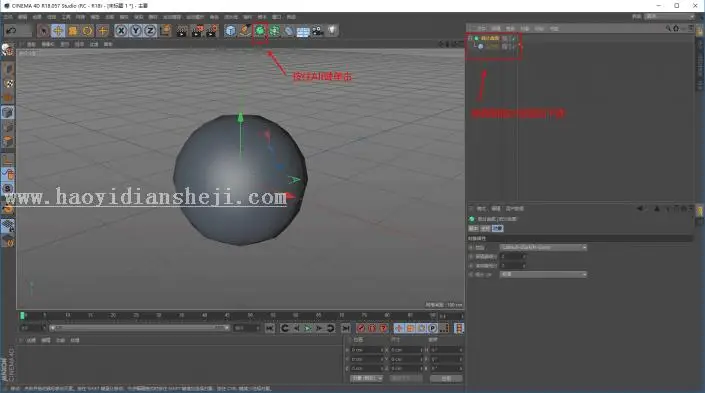Select the child Sphere object row
The image size is (705, 393).
click(x=492, y=46)
